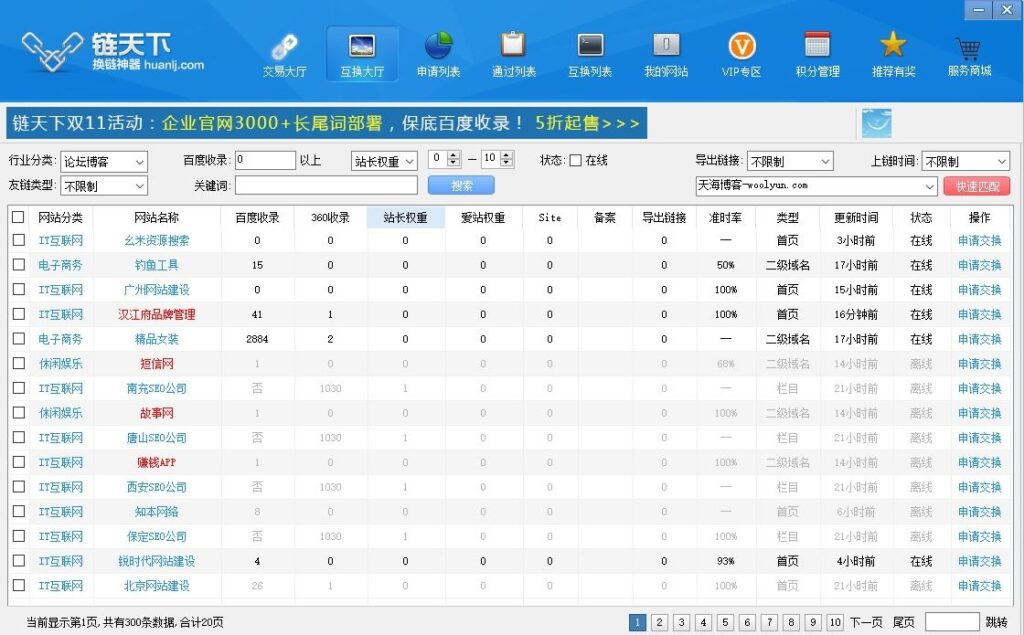Check the row for 汉江商品牌管理
The width and height of the screenshot is (1024, 635).
pyautogui.click(x=18, y=314)
